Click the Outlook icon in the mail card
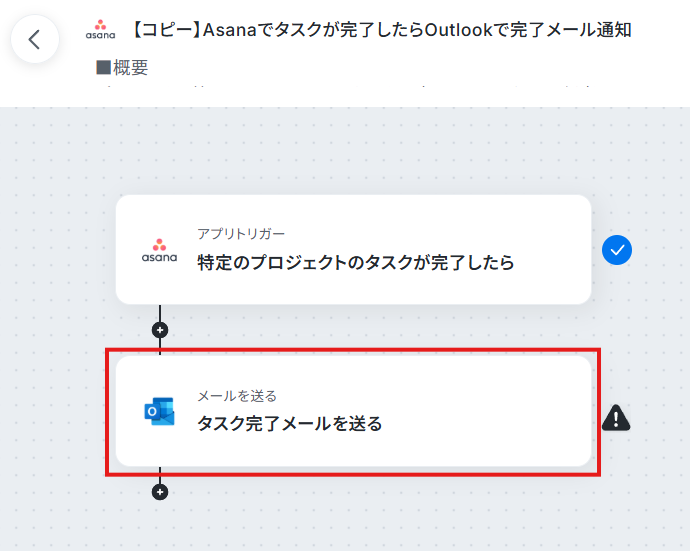This screenshot has width=690, height=551. coord(159,411)
